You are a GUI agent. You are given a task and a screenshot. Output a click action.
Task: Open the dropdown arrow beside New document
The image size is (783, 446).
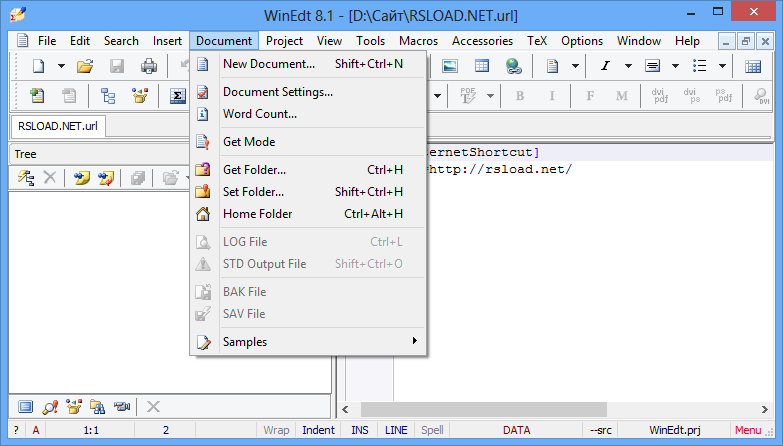[x=61, y=65]
